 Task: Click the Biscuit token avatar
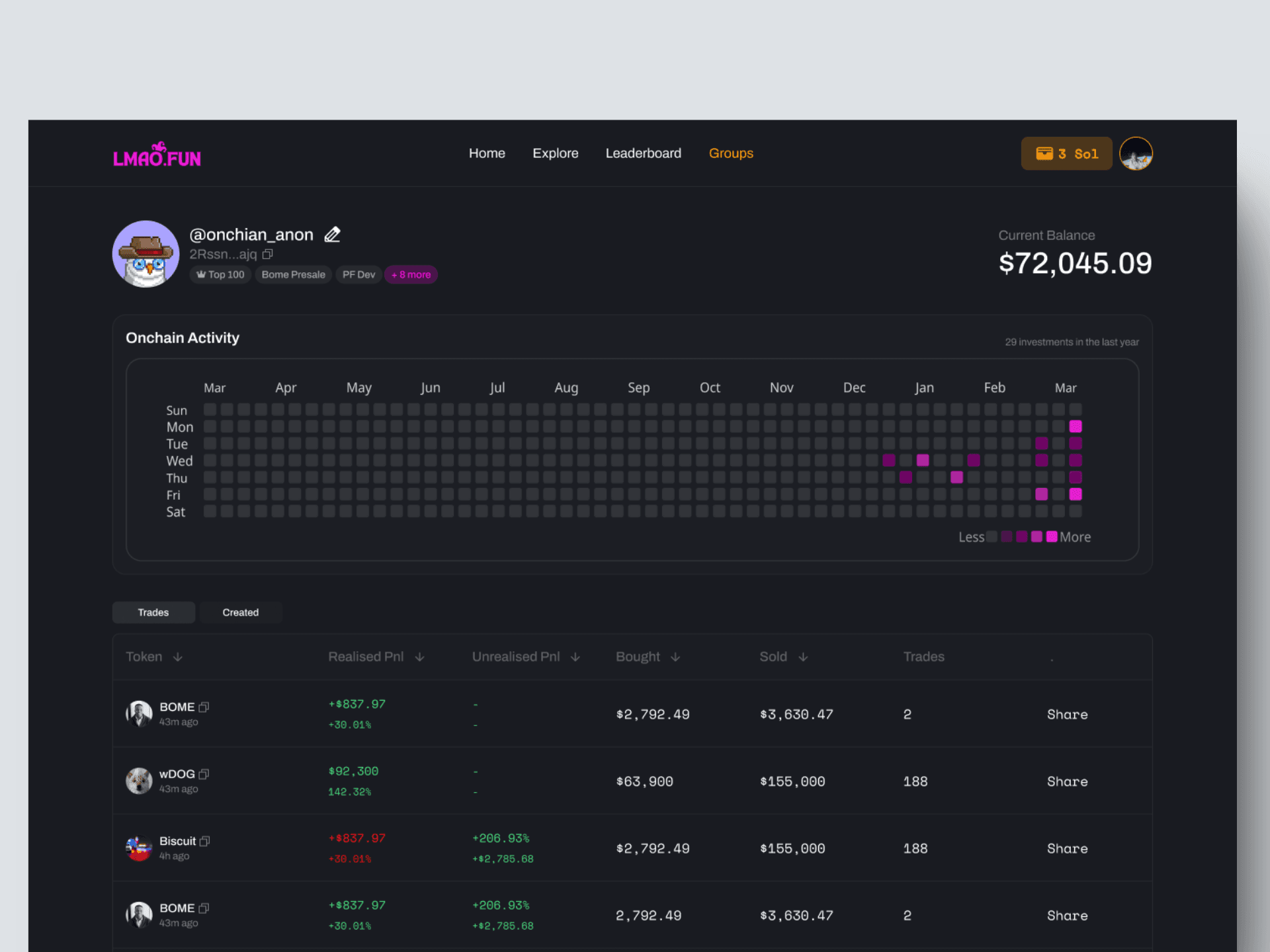point(139,848)
